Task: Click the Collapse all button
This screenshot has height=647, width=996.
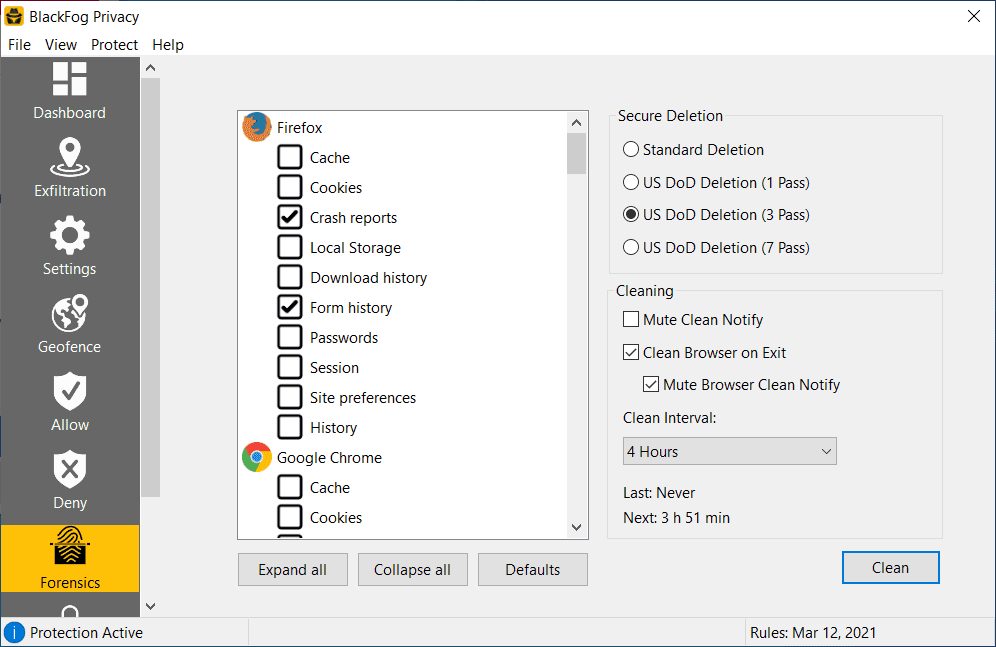Action: pyautogui.click(x=412, y=570)
